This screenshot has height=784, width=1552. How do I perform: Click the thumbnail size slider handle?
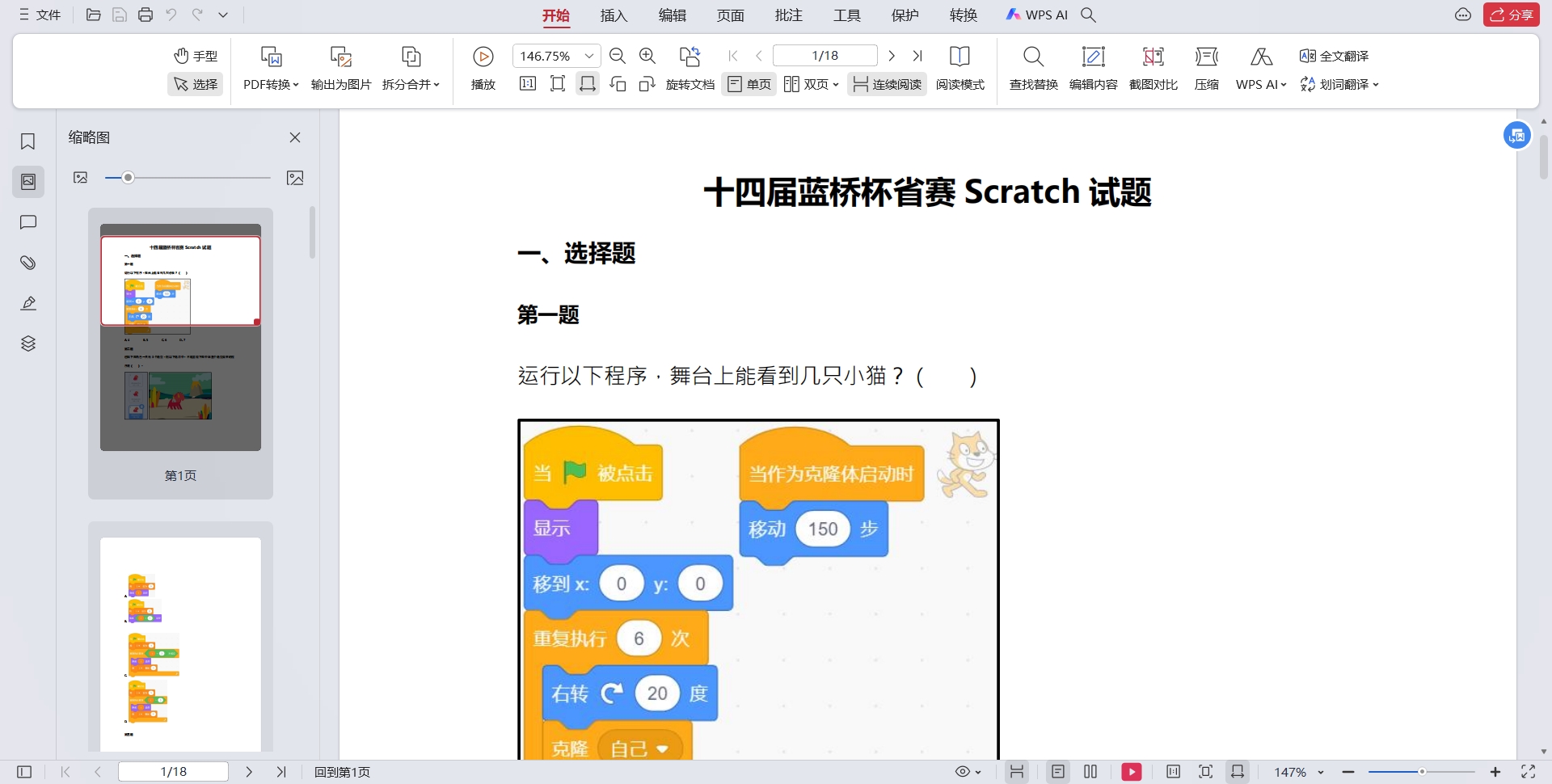click(128, 178)
